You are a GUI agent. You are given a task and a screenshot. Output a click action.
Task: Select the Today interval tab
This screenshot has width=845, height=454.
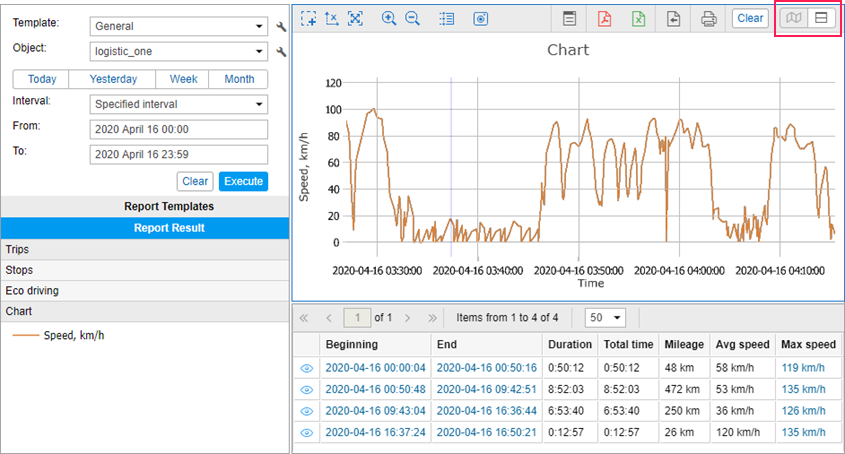(41, 79)
